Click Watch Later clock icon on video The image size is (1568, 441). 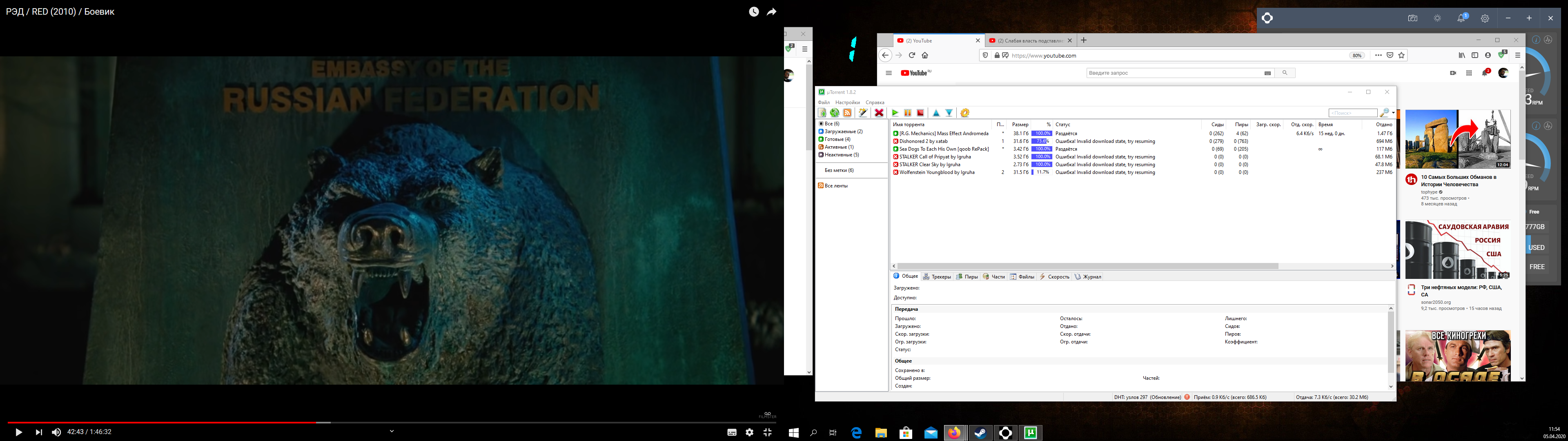coord(753,11)
